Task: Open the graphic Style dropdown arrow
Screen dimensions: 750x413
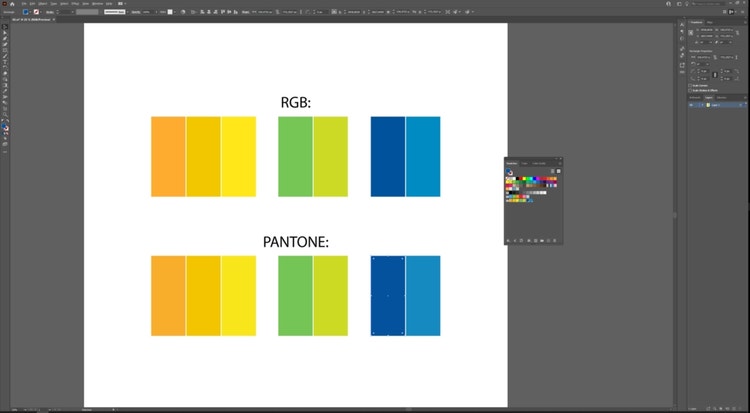Action: coord(175,12)
